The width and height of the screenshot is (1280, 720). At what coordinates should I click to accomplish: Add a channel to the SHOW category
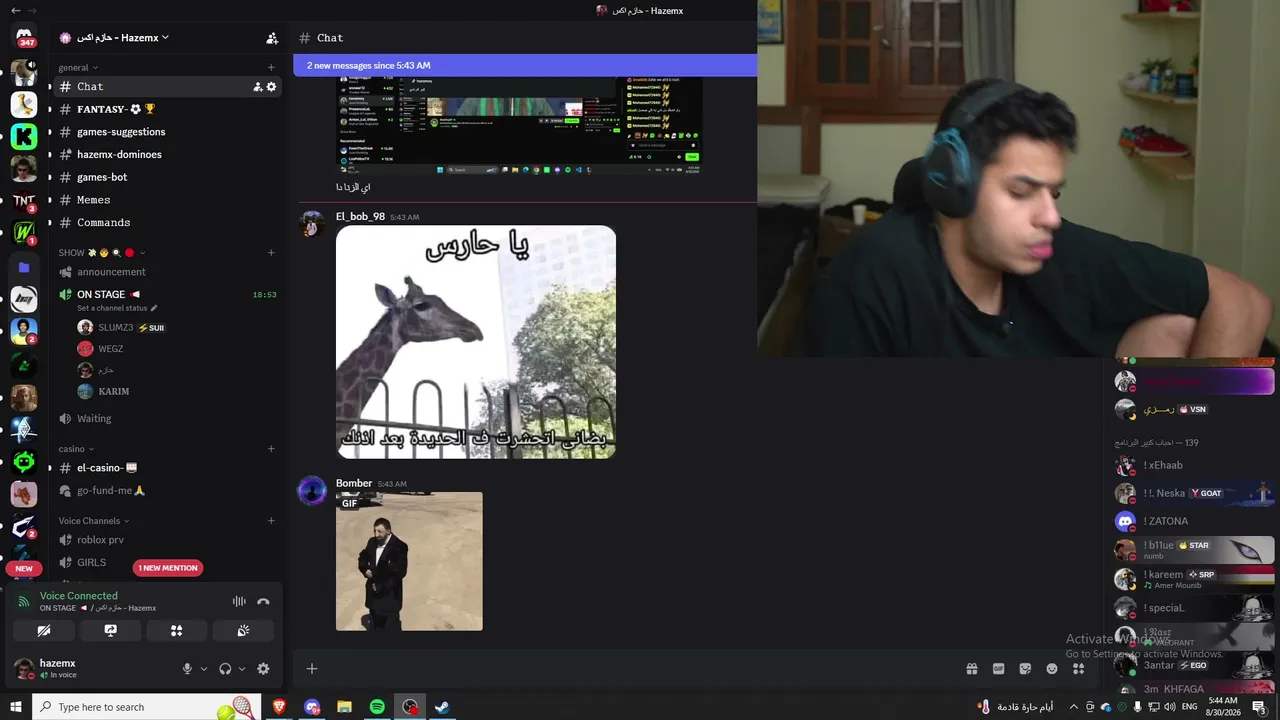point(271,253)
